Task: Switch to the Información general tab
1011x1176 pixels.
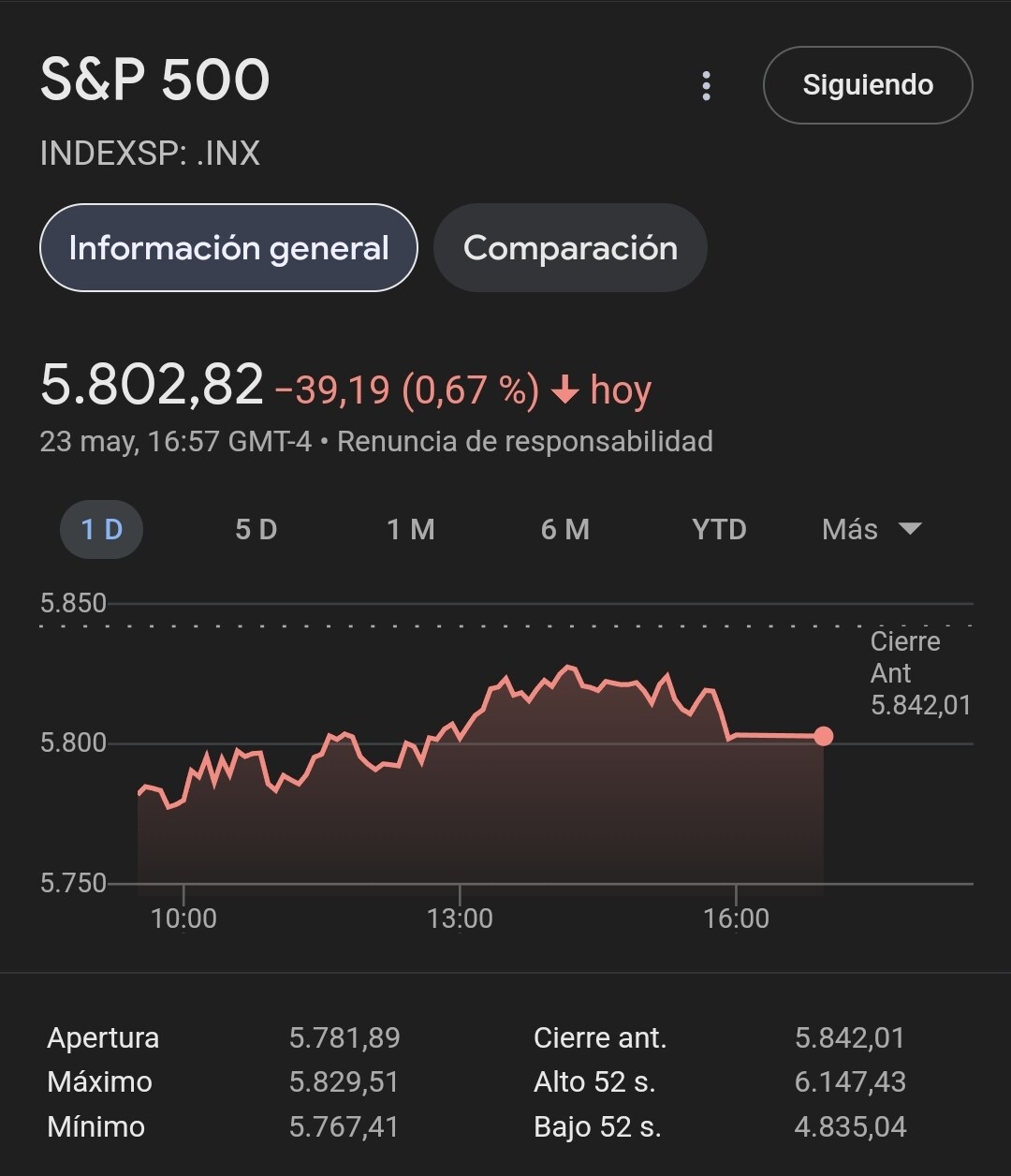Action: pyautogui.click(x=228, y=248)
